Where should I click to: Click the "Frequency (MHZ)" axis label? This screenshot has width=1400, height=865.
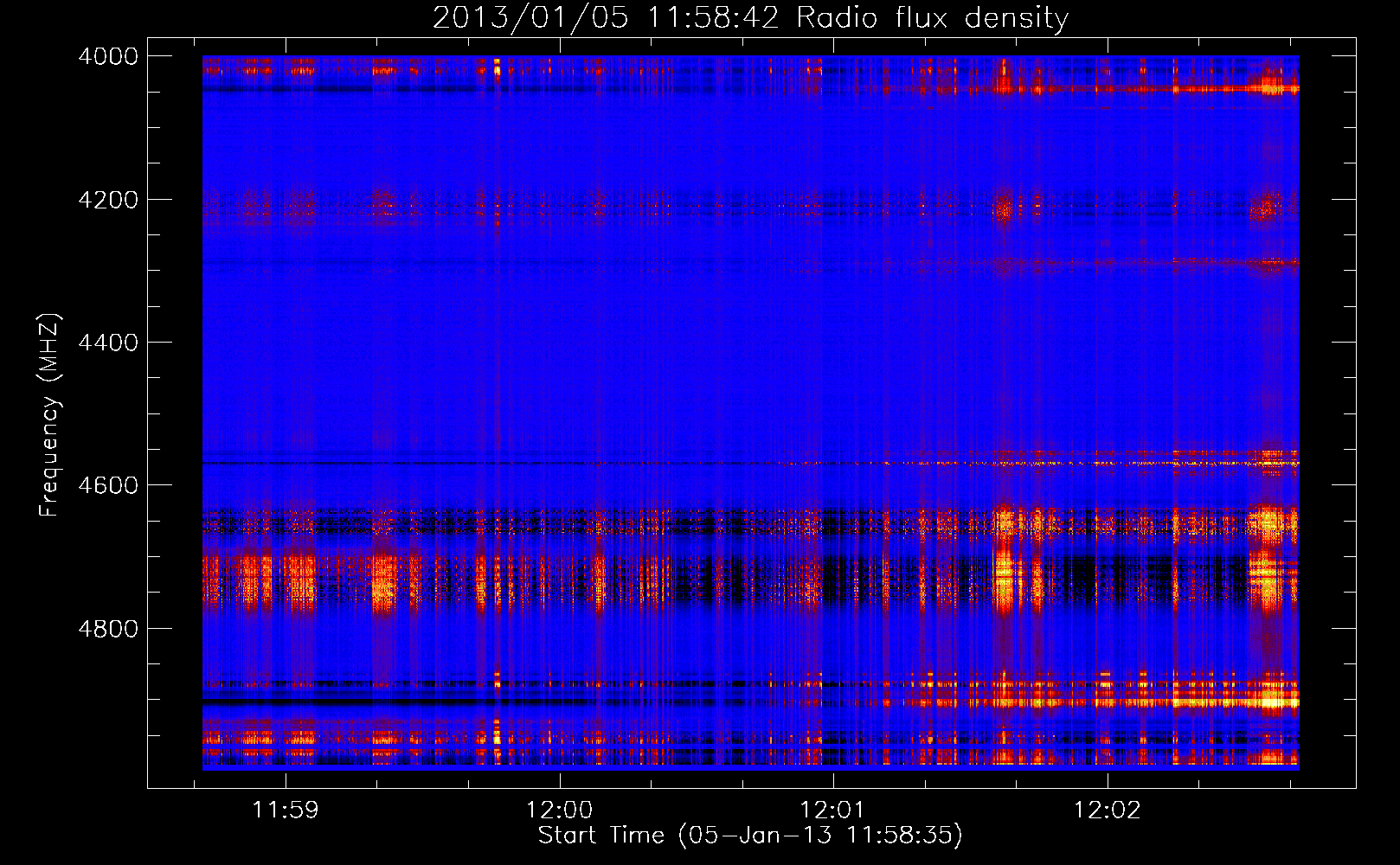click(x=49, y=415)
